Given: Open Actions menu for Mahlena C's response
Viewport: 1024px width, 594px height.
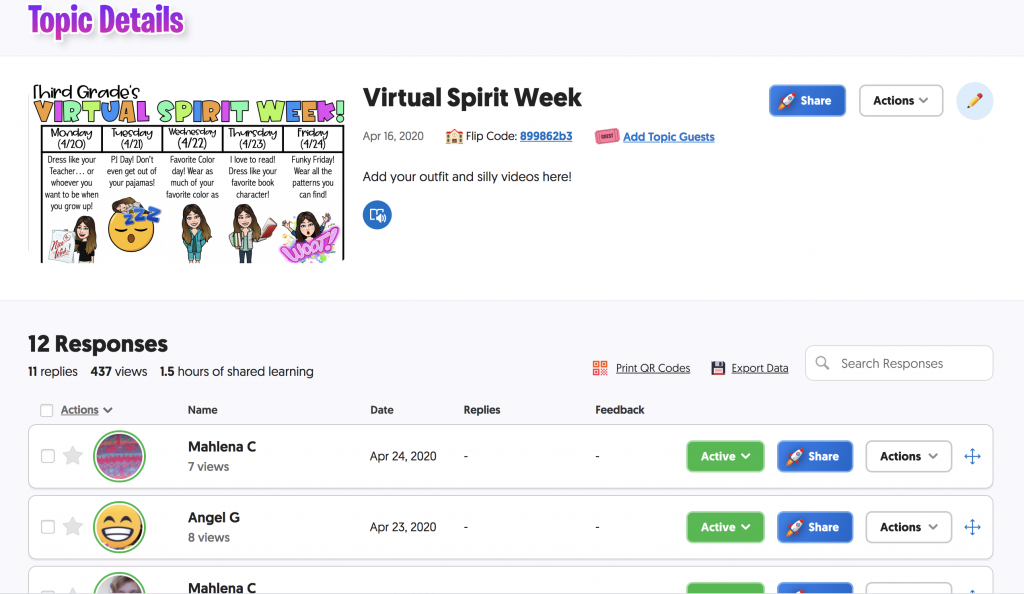Looking at the screenshot, I should point(908,456).
